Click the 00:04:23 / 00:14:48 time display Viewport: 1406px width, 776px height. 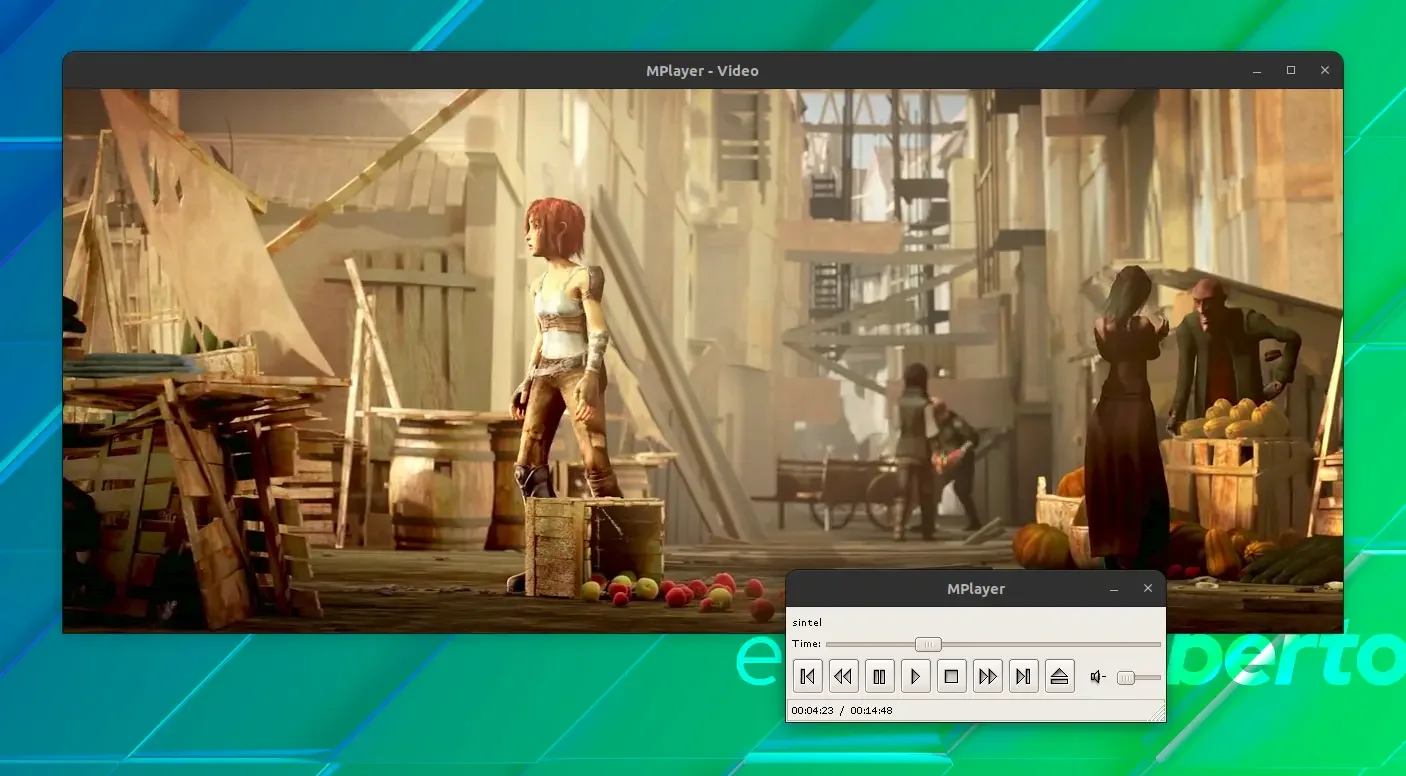coord(842,711)
